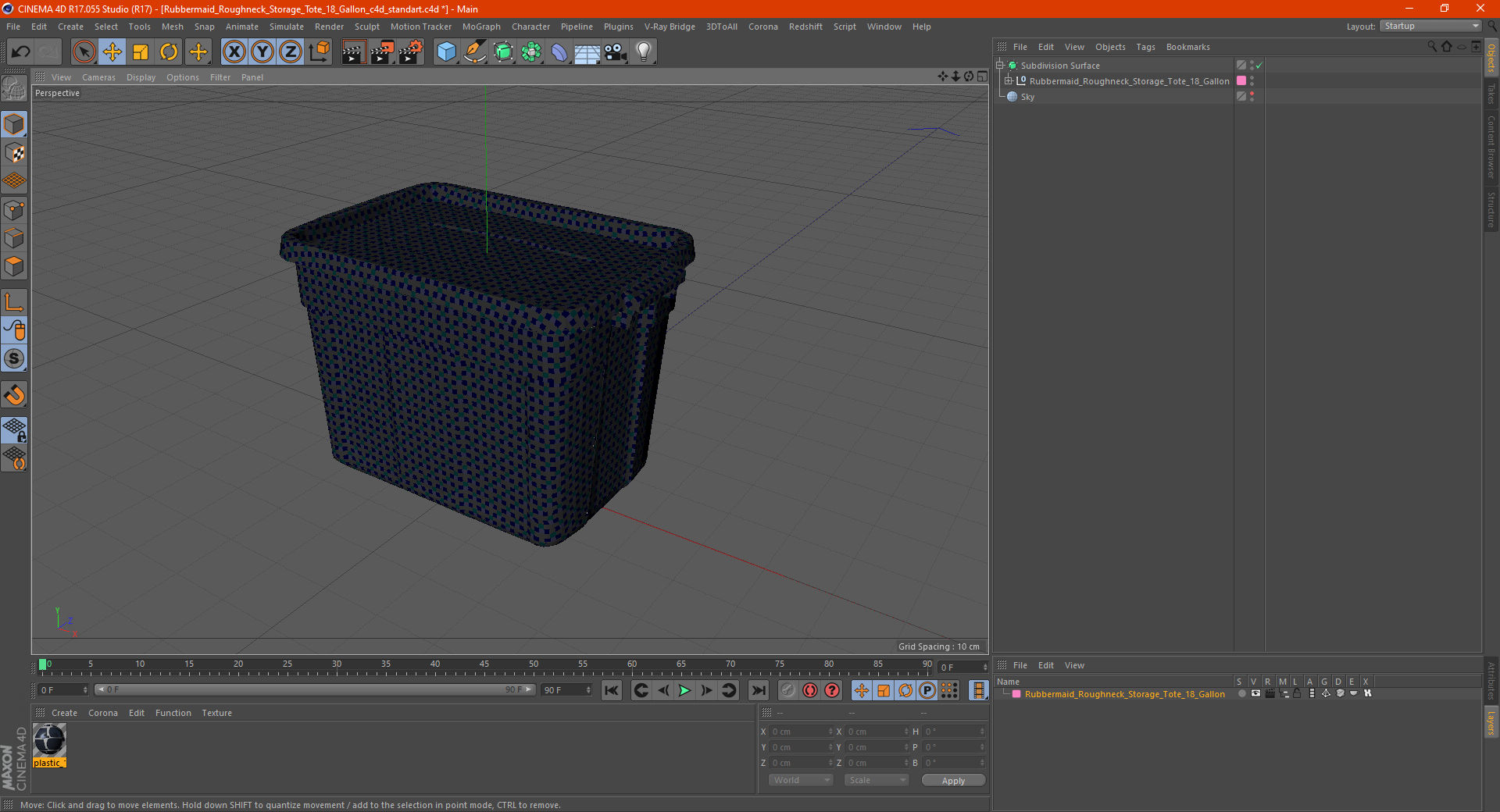Add a Camera object
1500x812 pixels.
click(615, 52)
